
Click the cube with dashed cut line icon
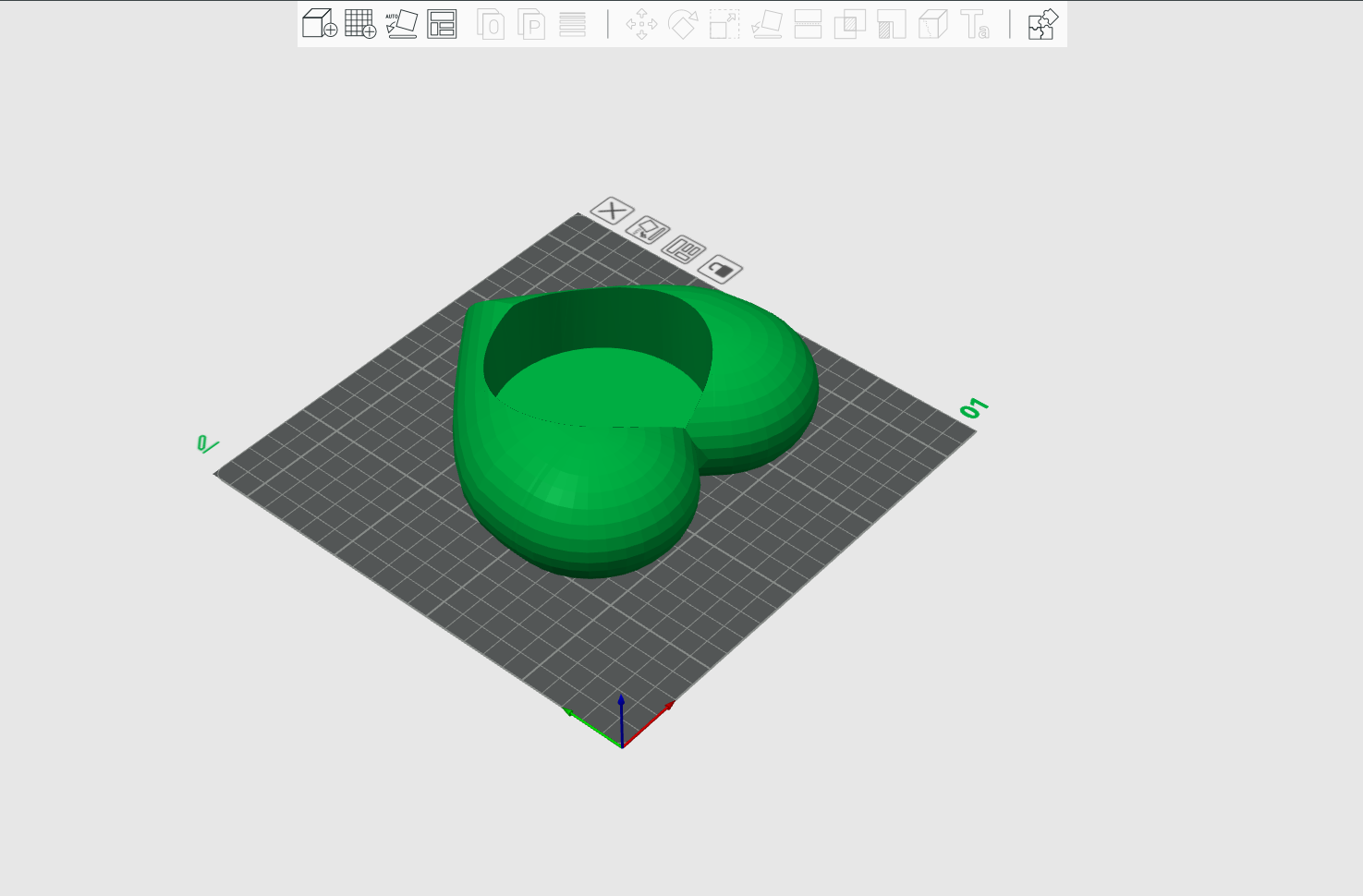click(x=933, y=24)
